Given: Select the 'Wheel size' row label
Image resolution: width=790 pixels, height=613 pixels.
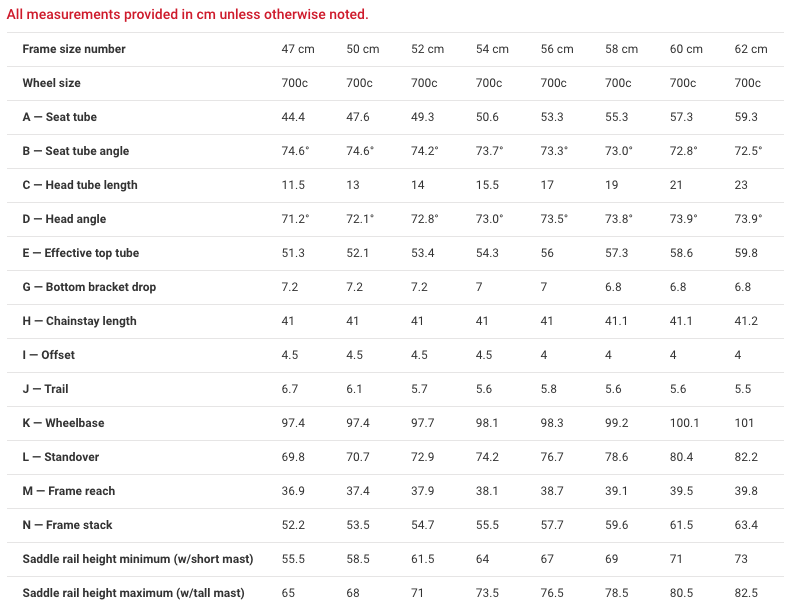Looking at the screenshot, I should point(52,83).
